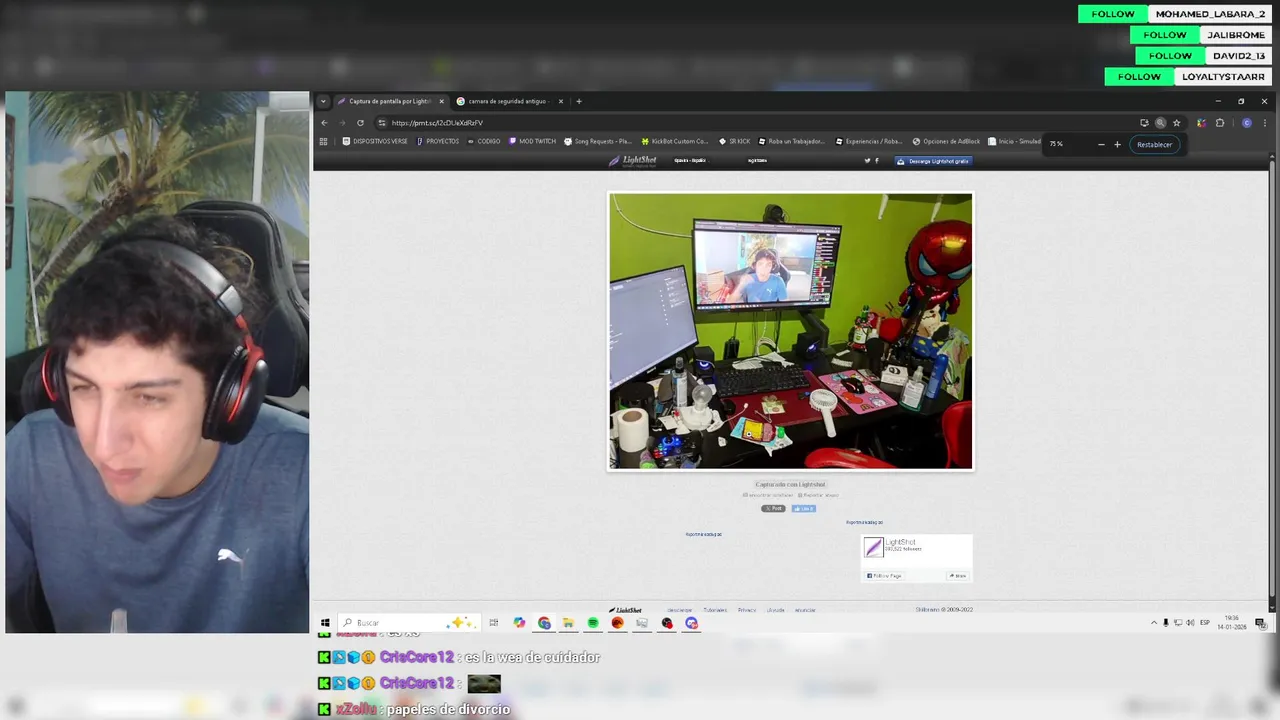Open the CODIGO bookmark
The height and width of the screenshot is (720, 1280).
point(484,141)
